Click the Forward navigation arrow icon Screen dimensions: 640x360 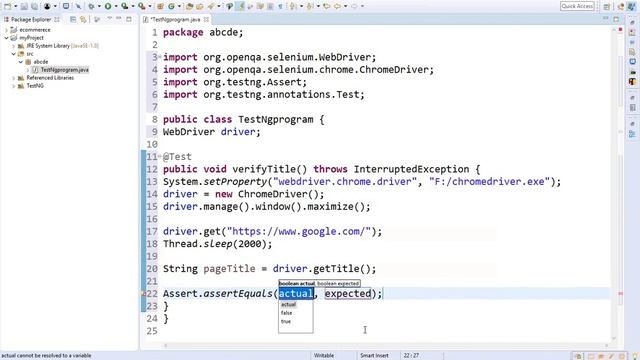coord(354,6)
